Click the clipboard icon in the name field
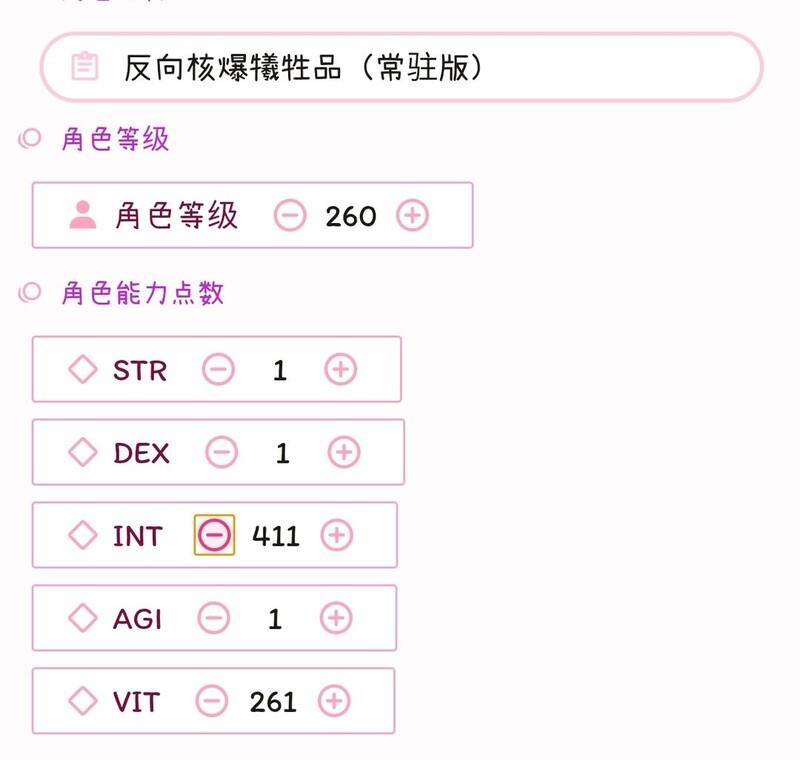Image resolution: width=800 pixels, height=760 pixels. [x=85, y=67]
